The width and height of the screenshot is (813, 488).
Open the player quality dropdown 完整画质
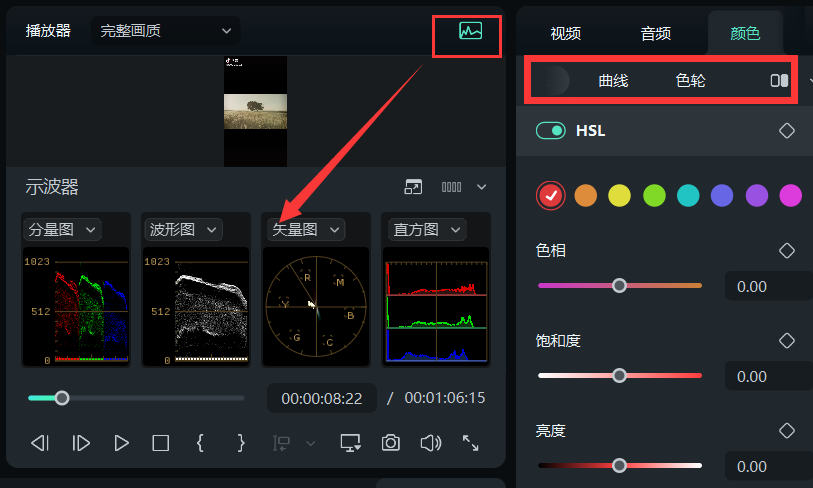point(165,31)
